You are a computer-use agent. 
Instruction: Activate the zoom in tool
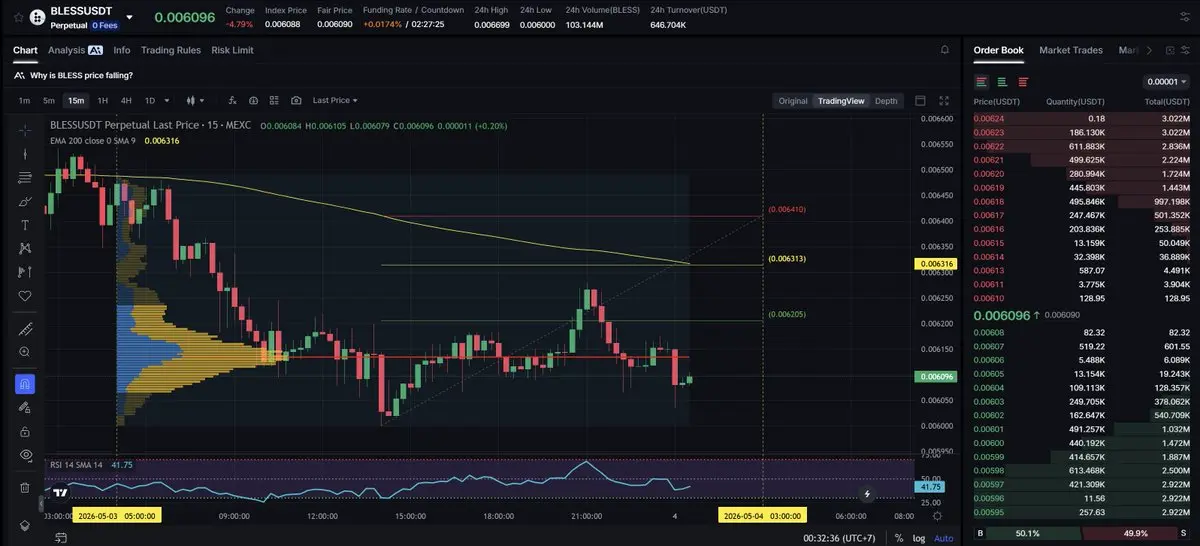(25, 352)
